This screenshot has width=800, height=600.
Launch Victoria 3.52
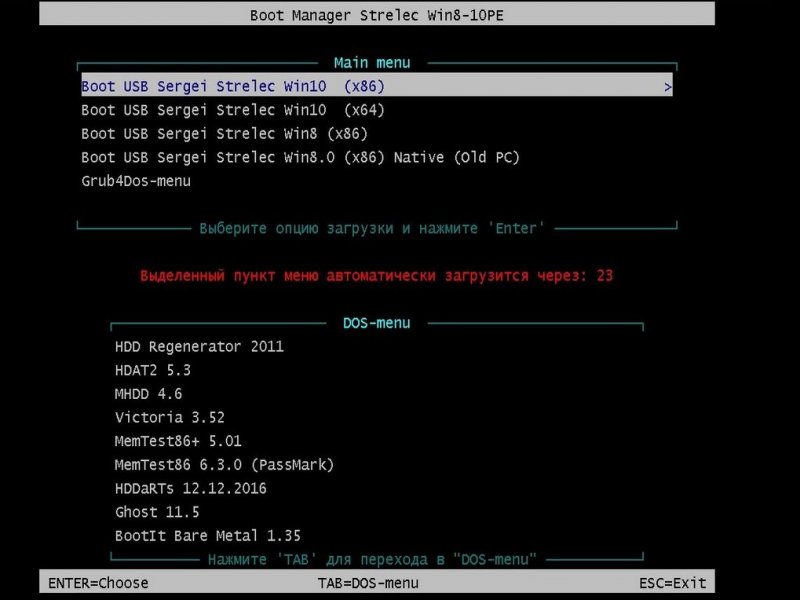click(x=169, y=417)
